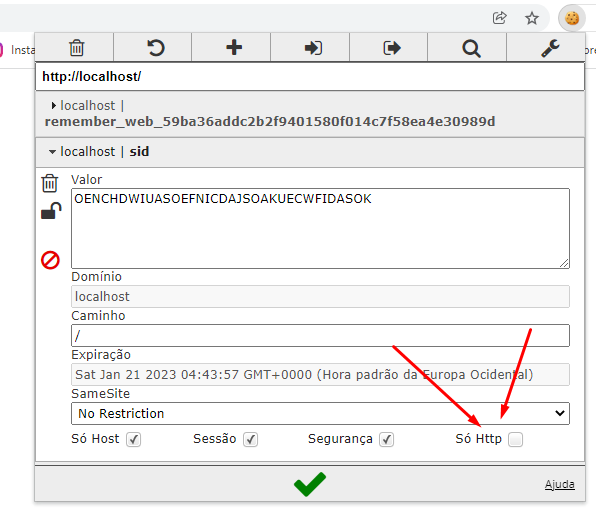Save changes with the green checkmark button
Screen dimensions: 596x516
(310, 484)
